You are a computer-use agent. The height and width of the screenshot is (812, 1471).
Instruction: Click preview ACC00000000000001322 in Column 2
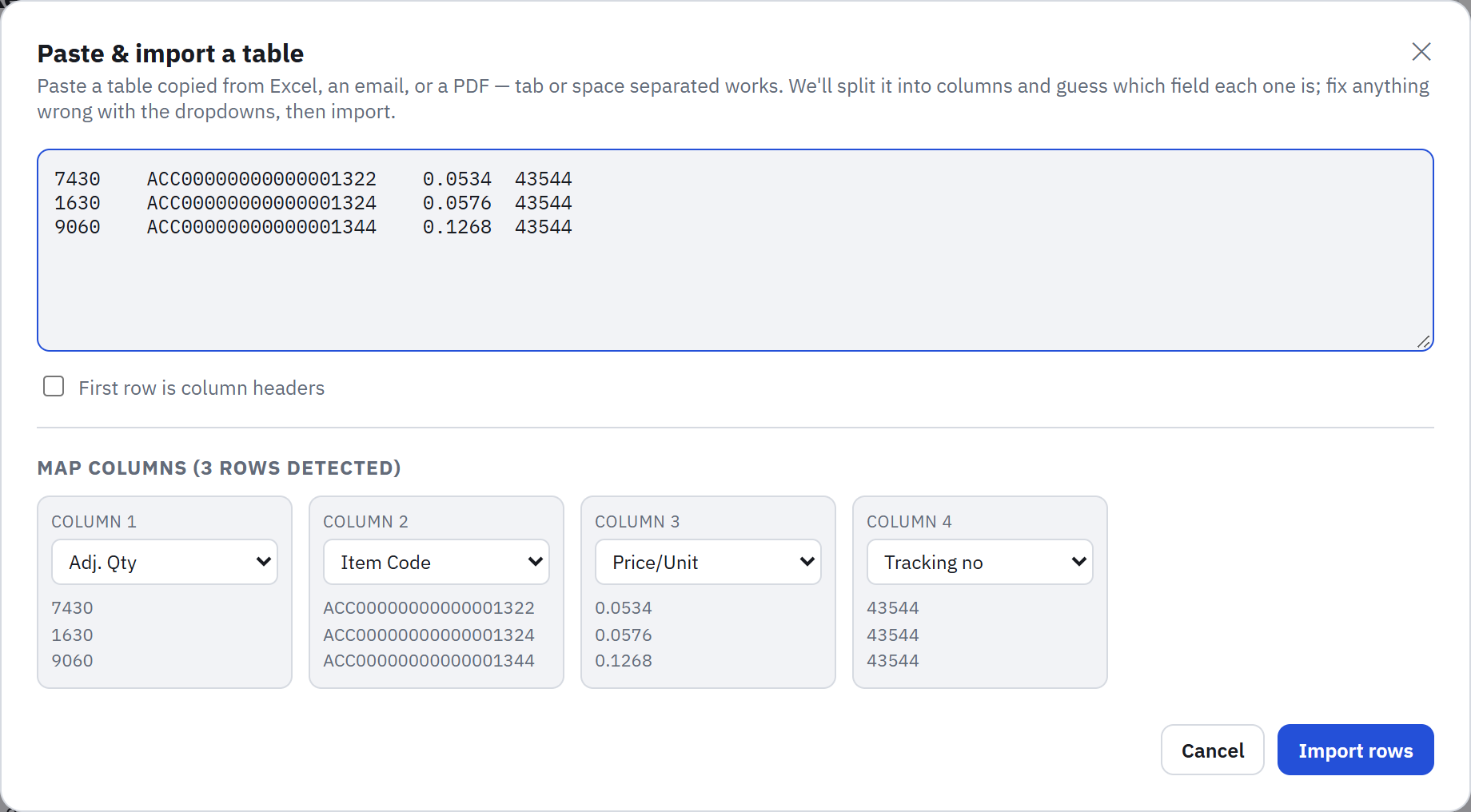(x=429, y=608)
